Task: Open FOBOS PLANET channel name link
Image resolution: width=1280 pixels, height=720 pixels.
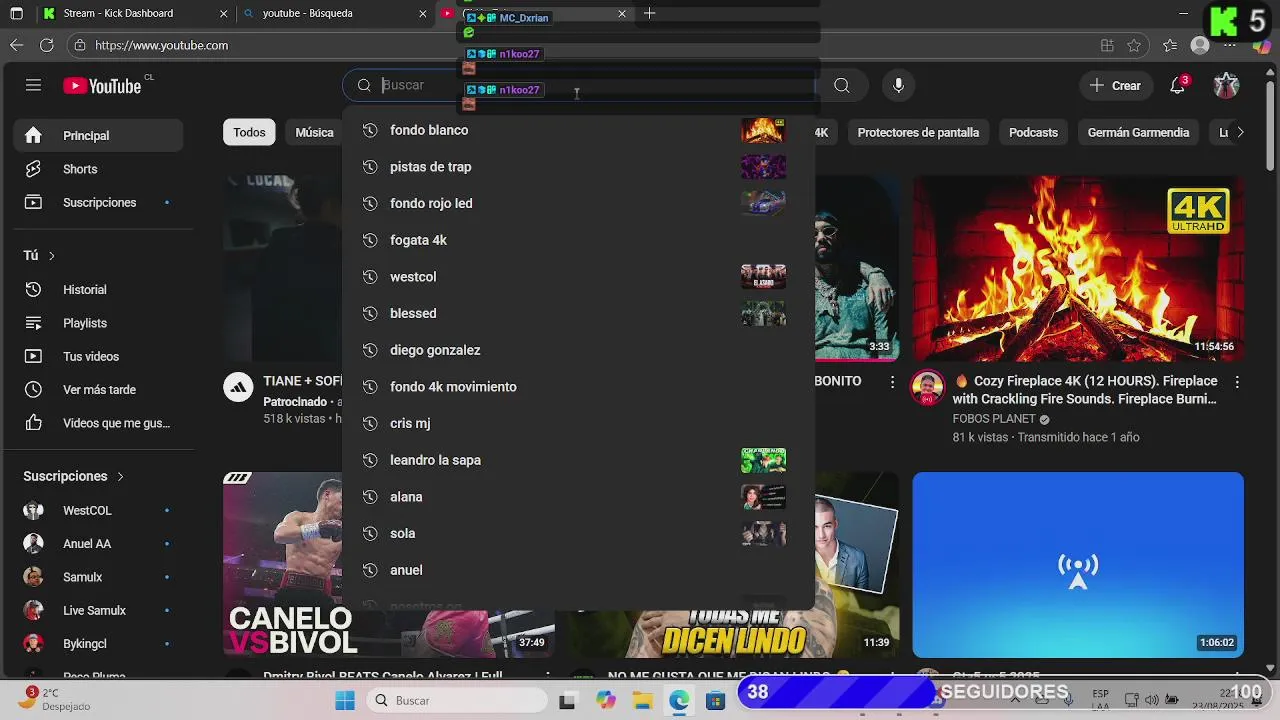Action: click(993, 419)
